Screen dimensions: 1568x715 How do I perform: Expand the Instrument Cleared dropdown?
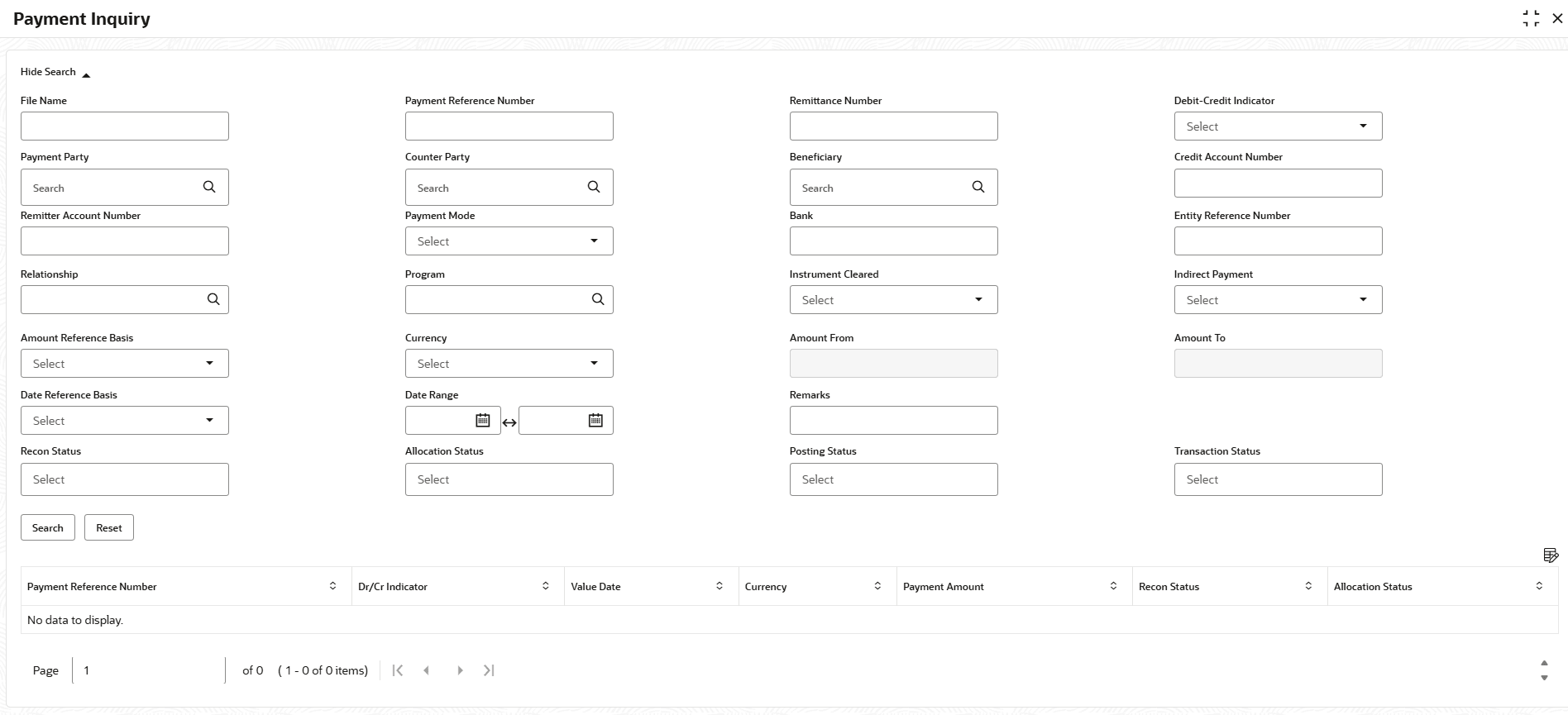pos(978,299)
